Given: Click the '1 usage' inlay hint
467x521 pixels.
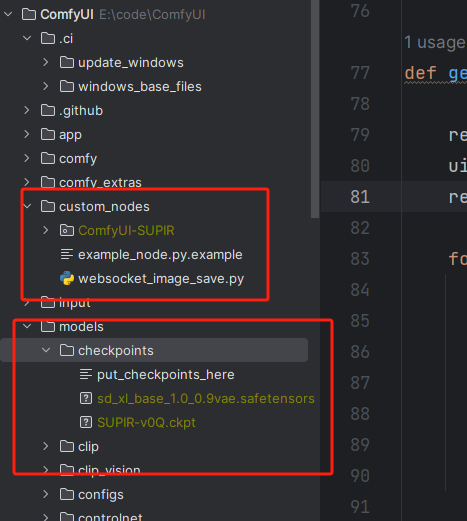Looking at the screenshot, I should (x=435, y=43).
